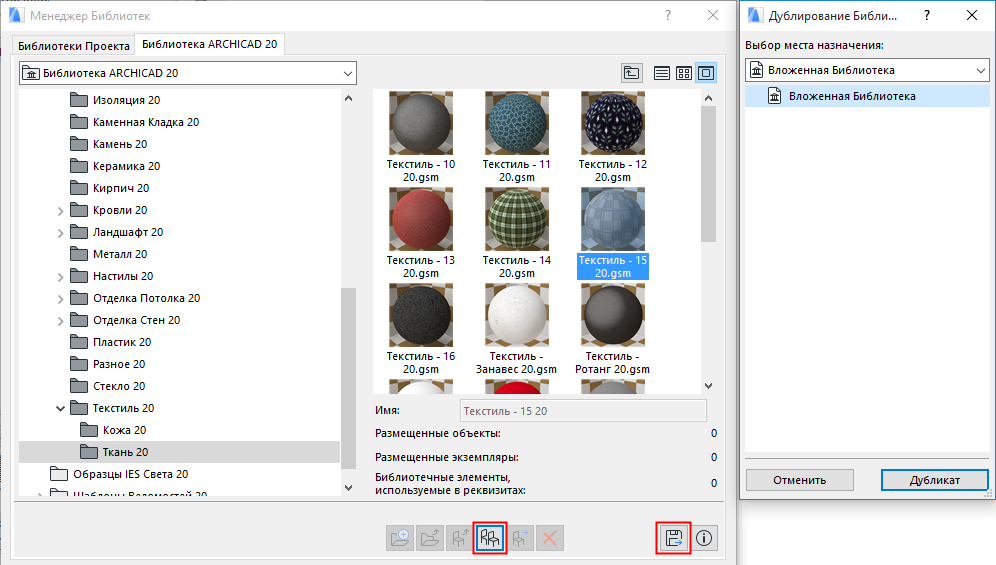996x565 pixels.
Task: Select Кожа 20 subfolder
Action: coord(113,430)
